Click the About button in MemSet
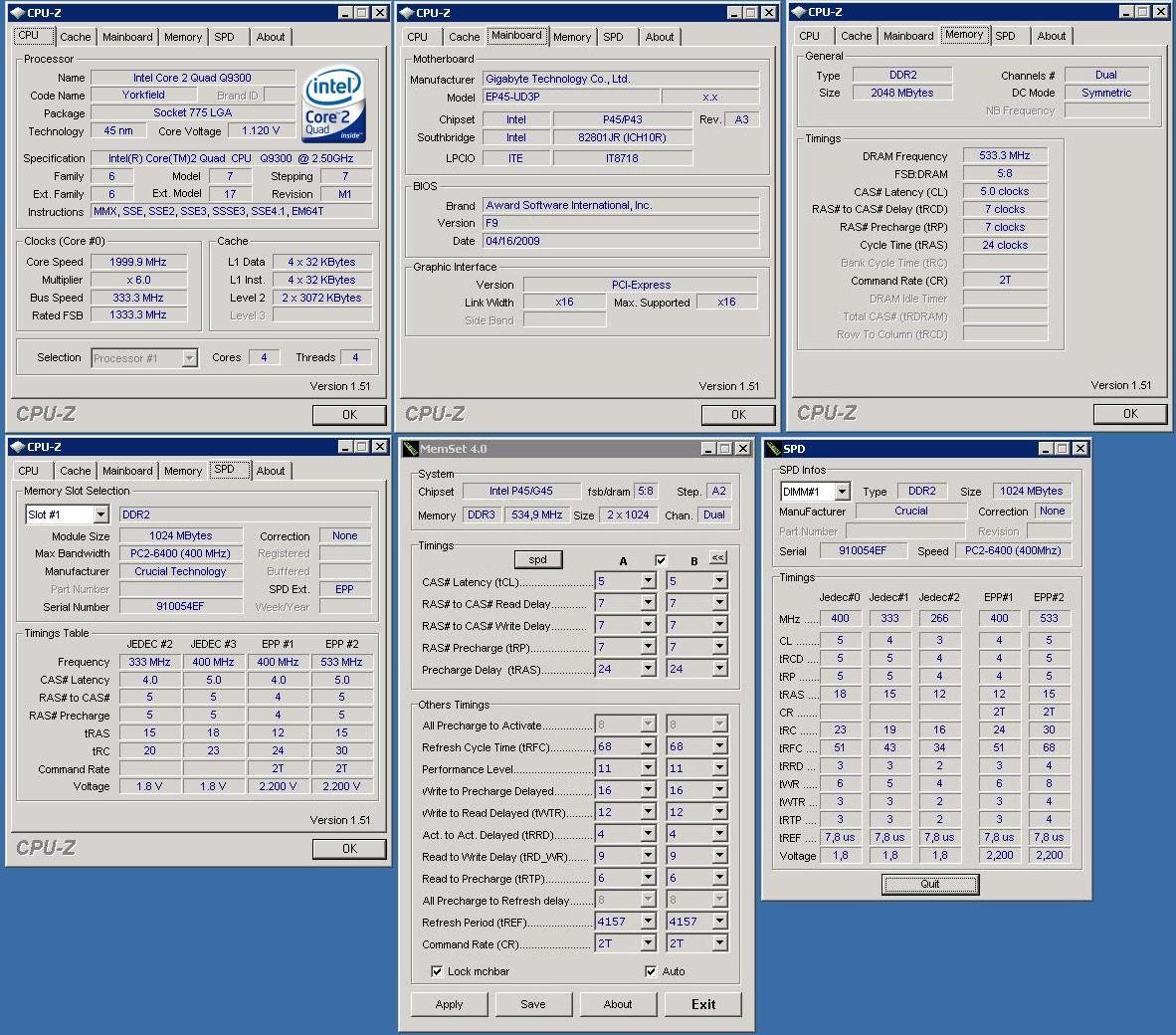This screenshot has height=1035, width=1176. click(618, 1004)
